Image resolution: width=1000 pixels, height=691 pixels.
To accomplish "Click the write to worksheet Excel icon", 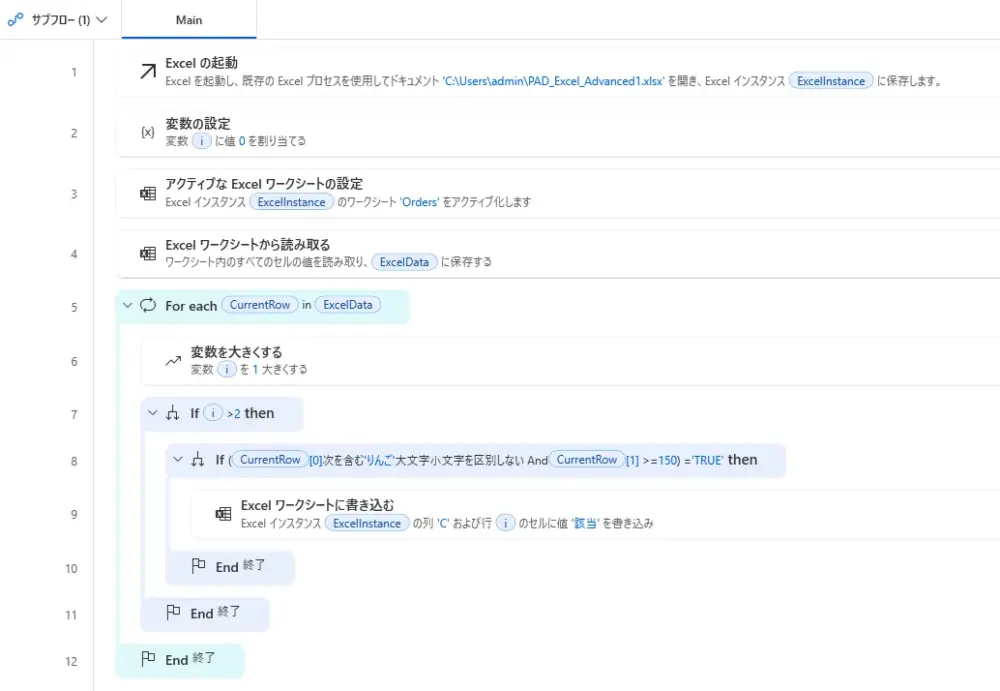I will [223, 514].
